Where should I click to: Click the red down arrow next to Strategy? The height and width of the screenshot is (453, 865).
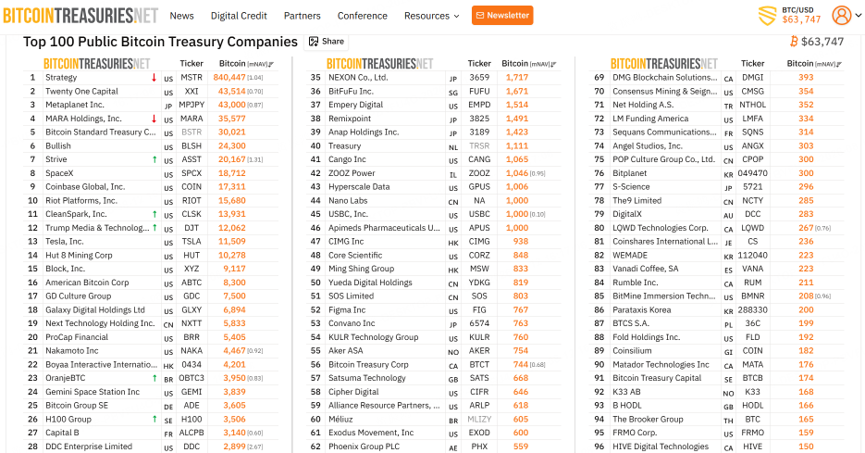(154, 78)
